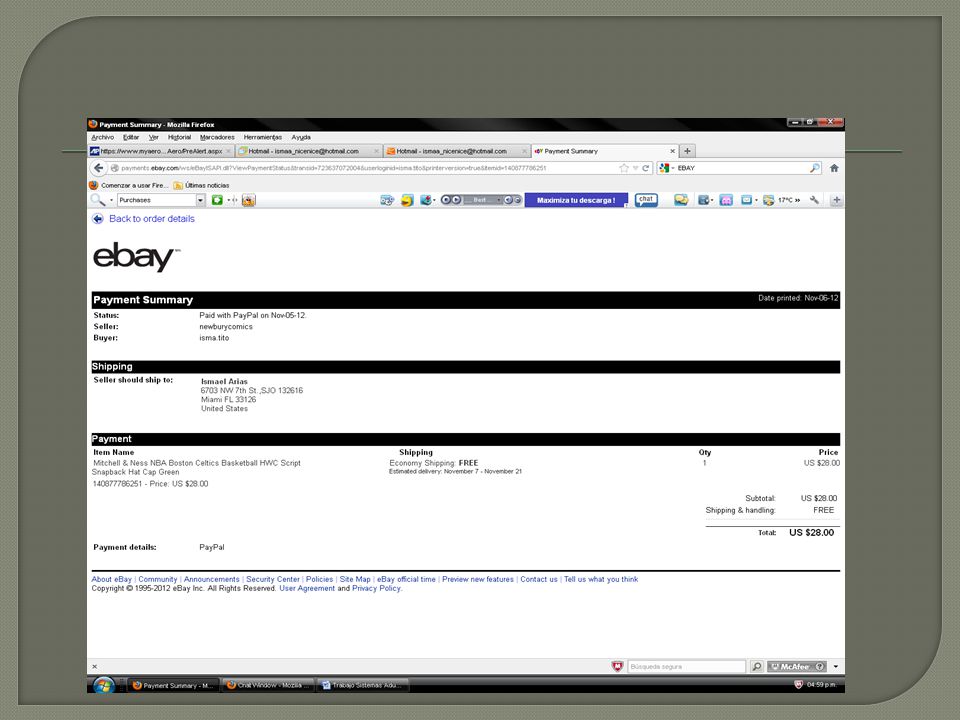Viewport: 960px width, 720px height.
Task: Switch to the Payment Summary tab
Action: click(604, 151)
